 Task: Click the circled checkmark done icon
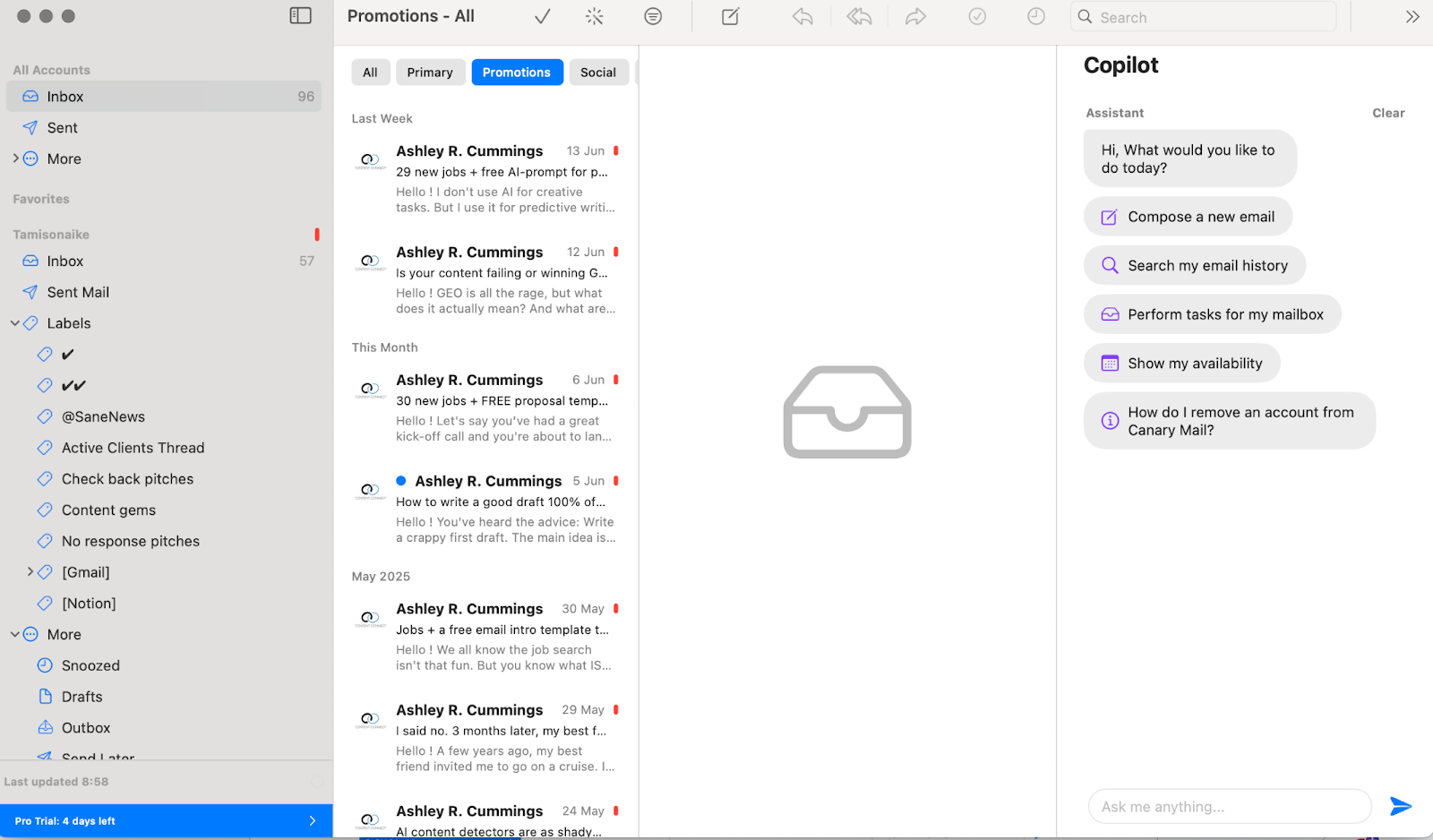[x=977, y=17]
